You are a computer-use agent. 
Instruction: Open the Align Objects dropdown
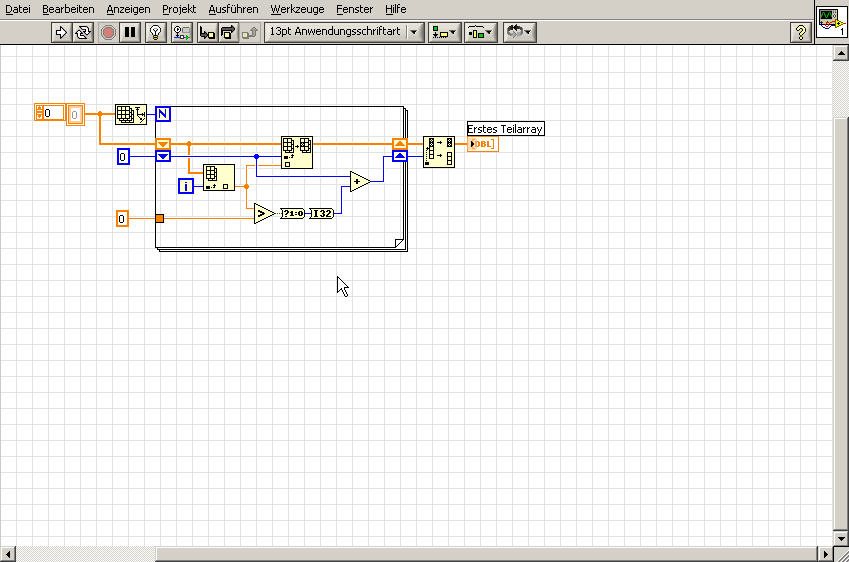pos(443,32)
